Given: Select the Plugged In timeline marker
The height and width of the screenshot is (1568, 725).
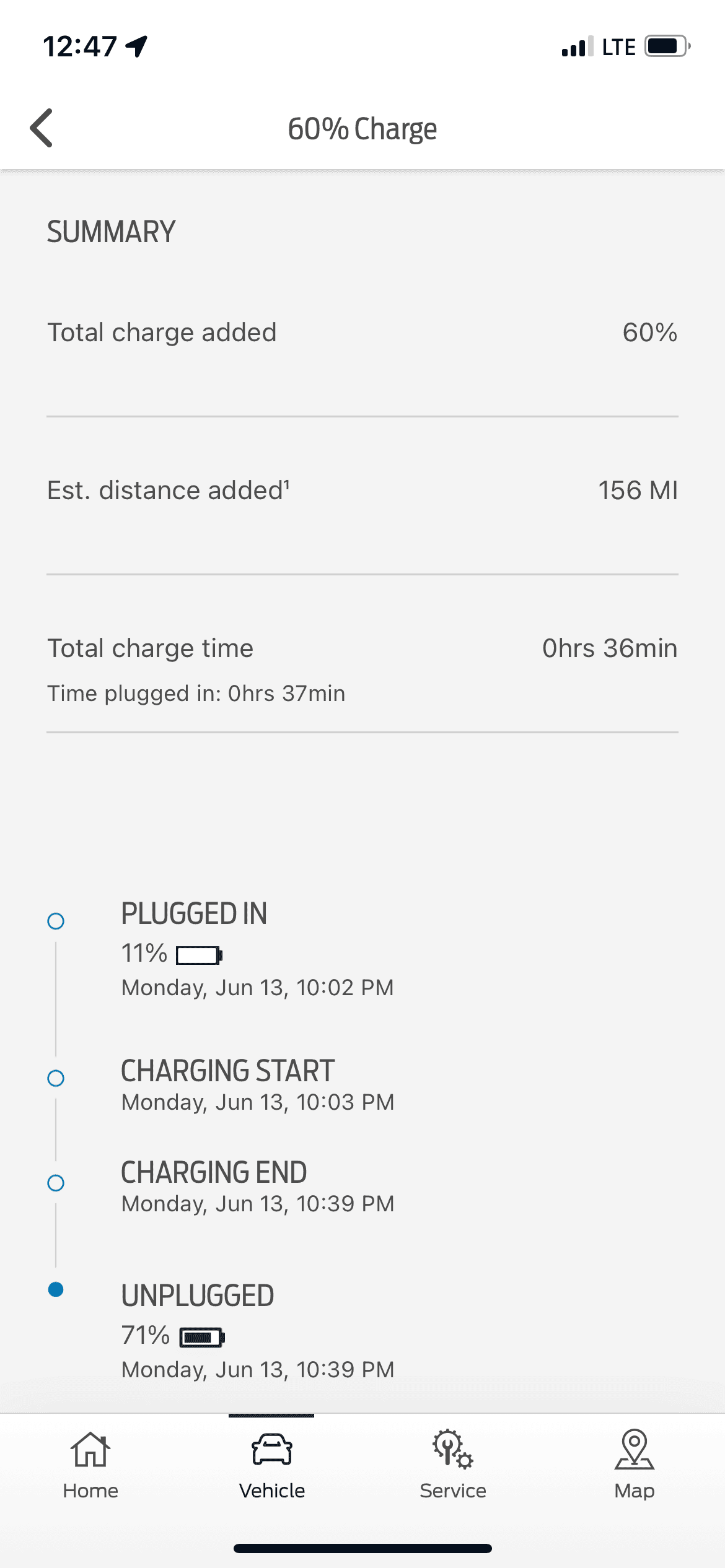Looking at the screenshot, I should 56,921.
